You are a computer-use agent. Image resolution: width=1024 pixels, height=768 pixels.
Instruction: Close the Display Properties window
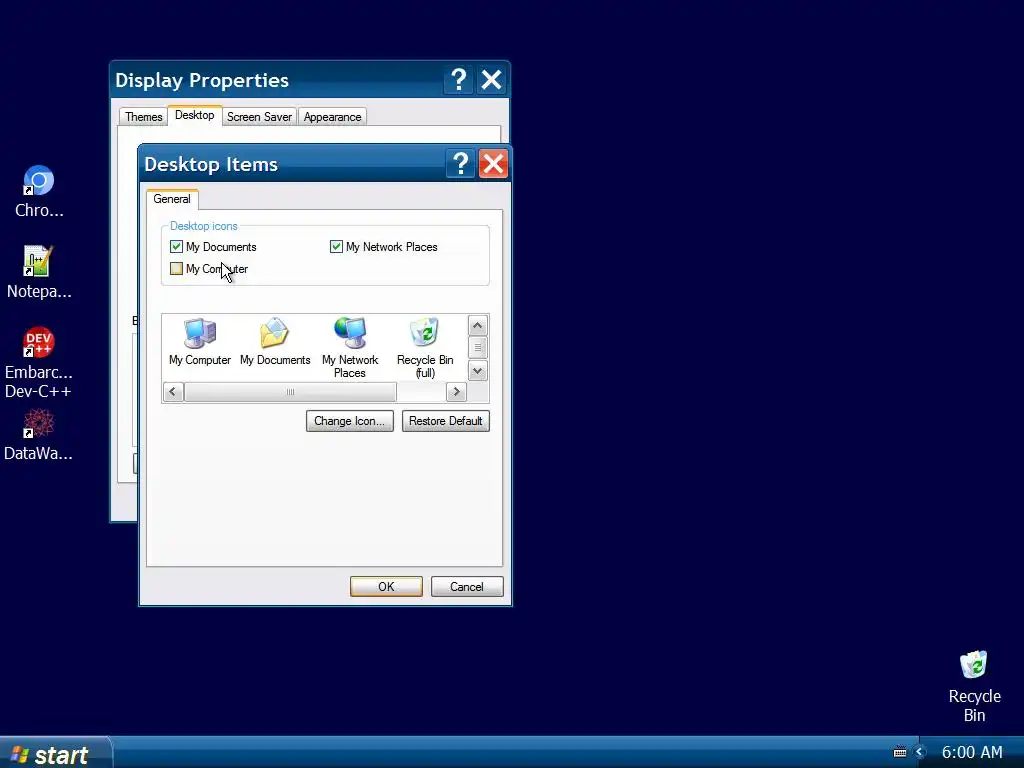[491, 80]
